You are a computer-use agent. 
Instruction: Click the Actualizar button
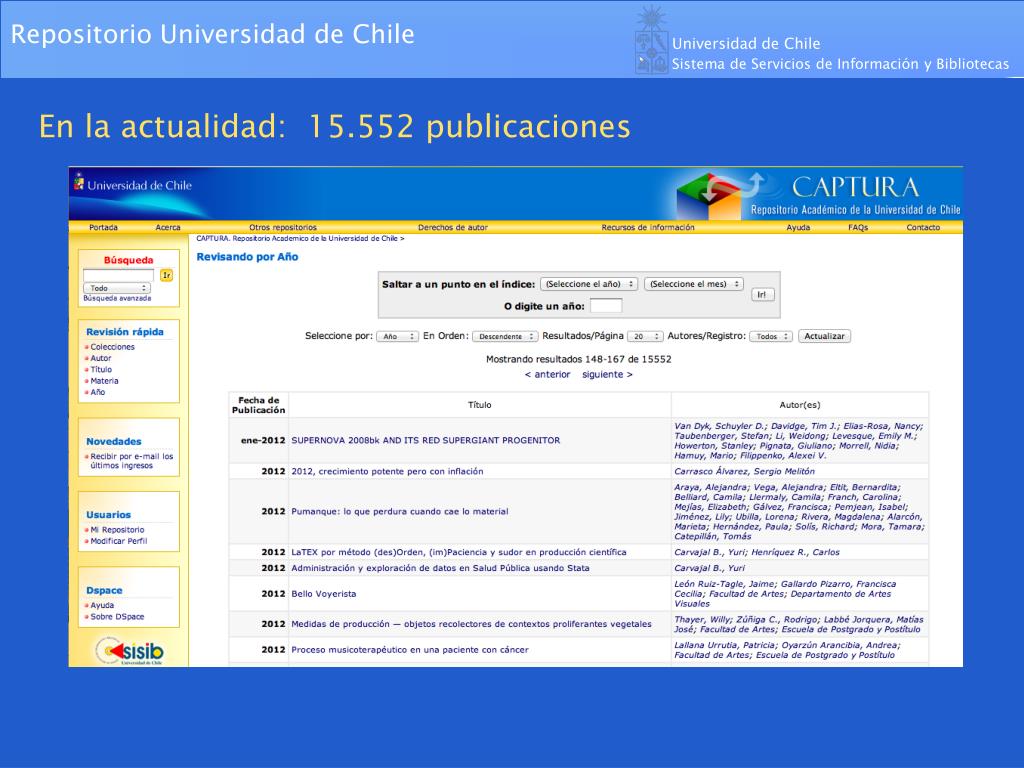824,336
